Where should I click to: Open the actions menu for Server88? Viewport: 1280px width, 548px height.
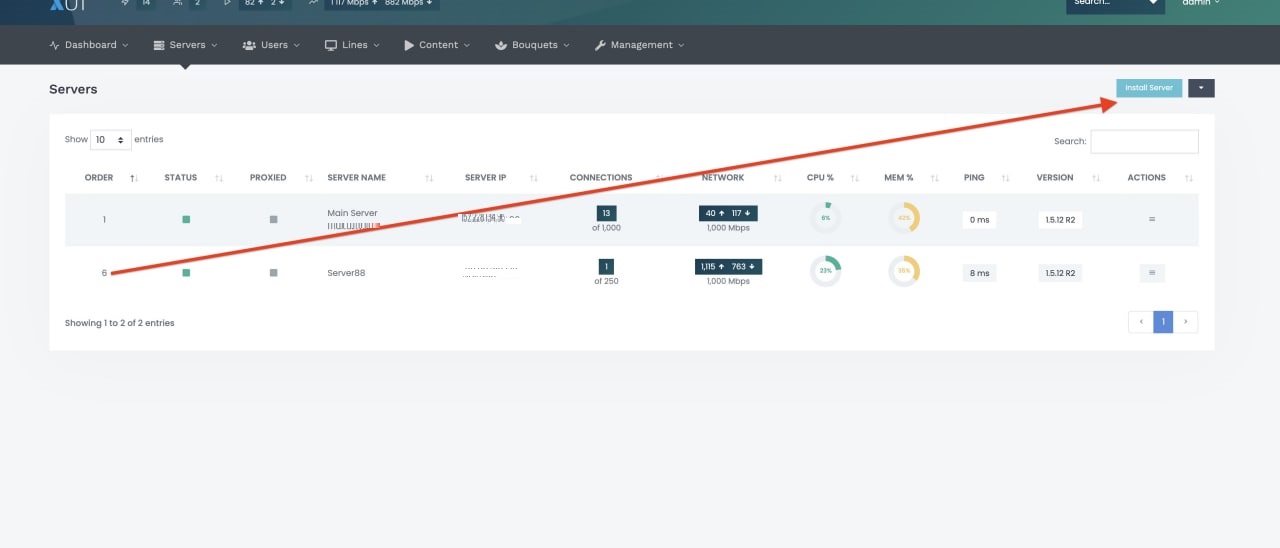pos(1152,272)
